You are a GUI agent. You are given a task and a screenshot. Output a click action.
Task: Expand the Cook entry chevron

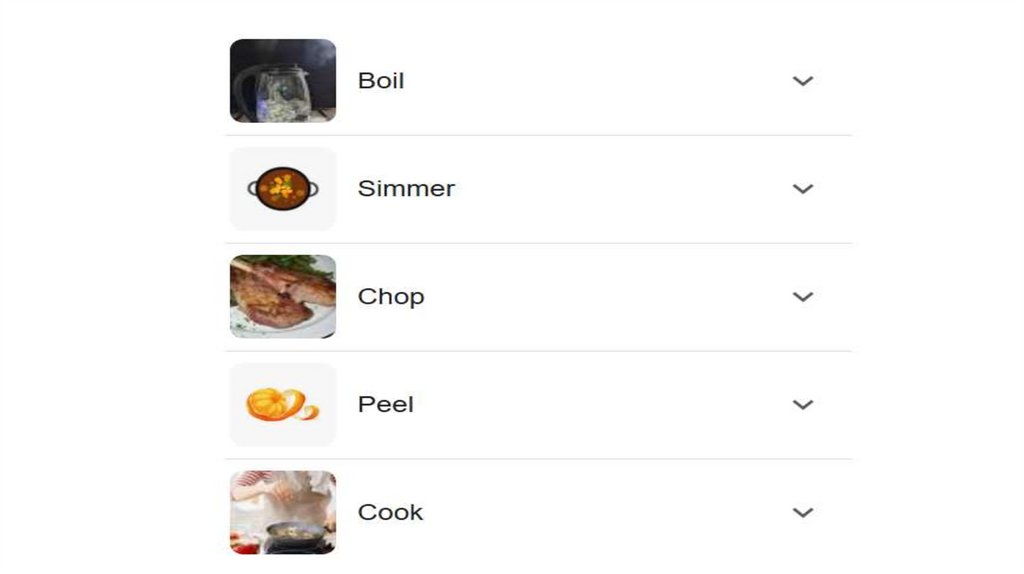pos(803,513)
